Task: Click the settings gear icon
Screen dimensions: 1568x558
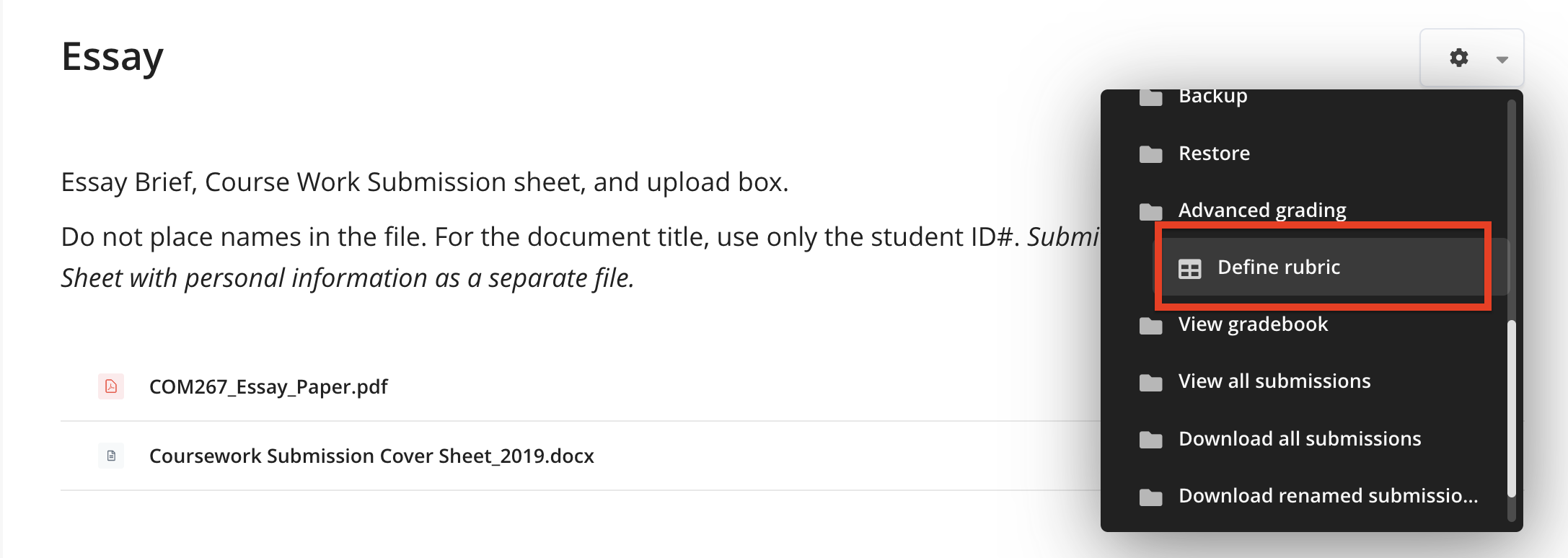Action: click(1459, 58)
